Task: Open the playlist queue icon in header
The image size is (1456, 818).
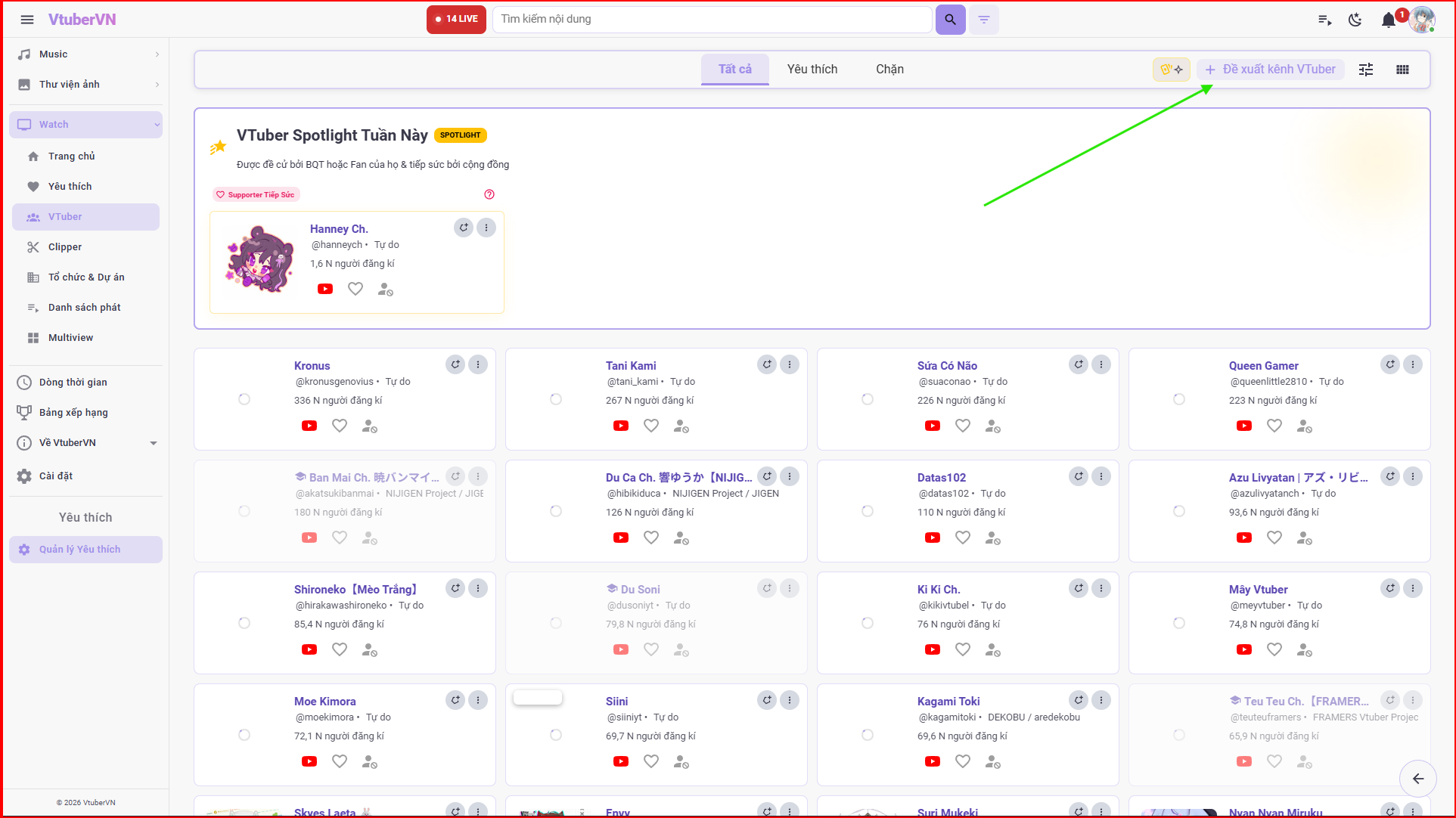Action: [x=1324, y=20]
